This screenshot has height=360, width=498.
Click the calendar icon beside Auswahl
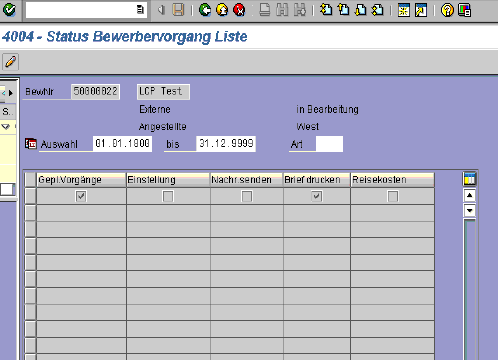31,144
